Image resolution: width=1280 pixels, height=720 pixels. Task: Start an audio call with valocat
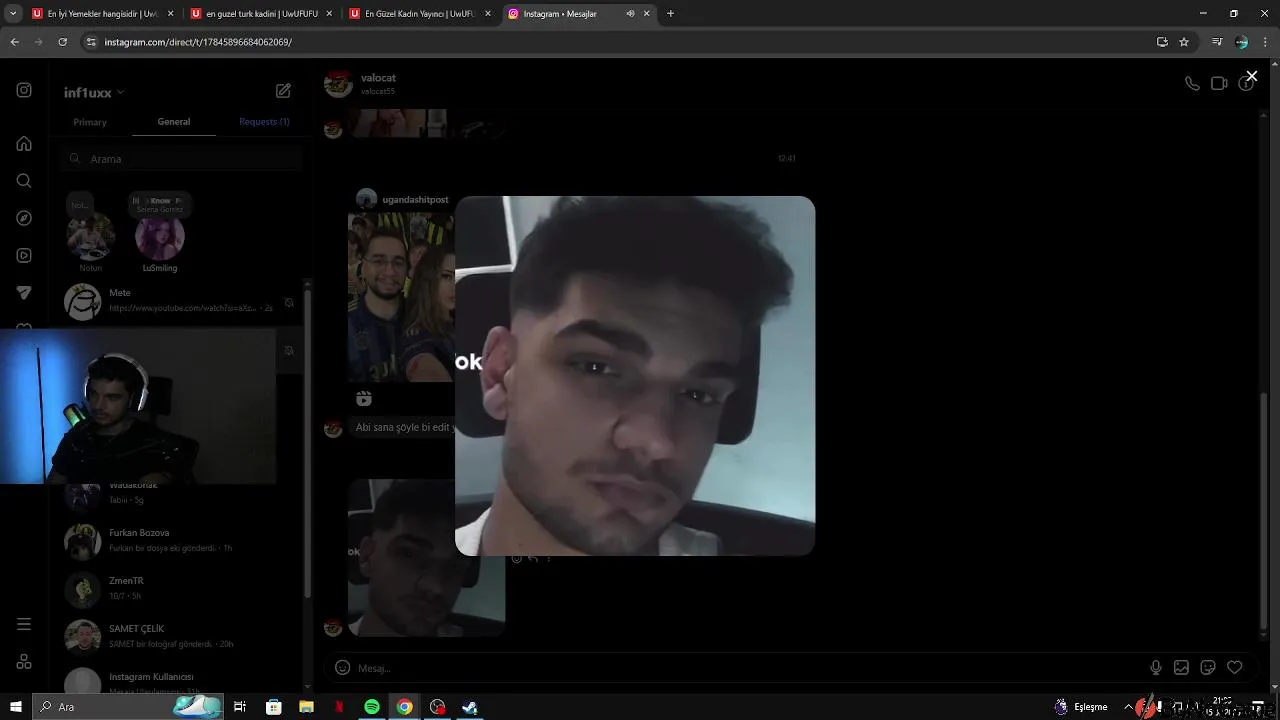point(1192,84)
